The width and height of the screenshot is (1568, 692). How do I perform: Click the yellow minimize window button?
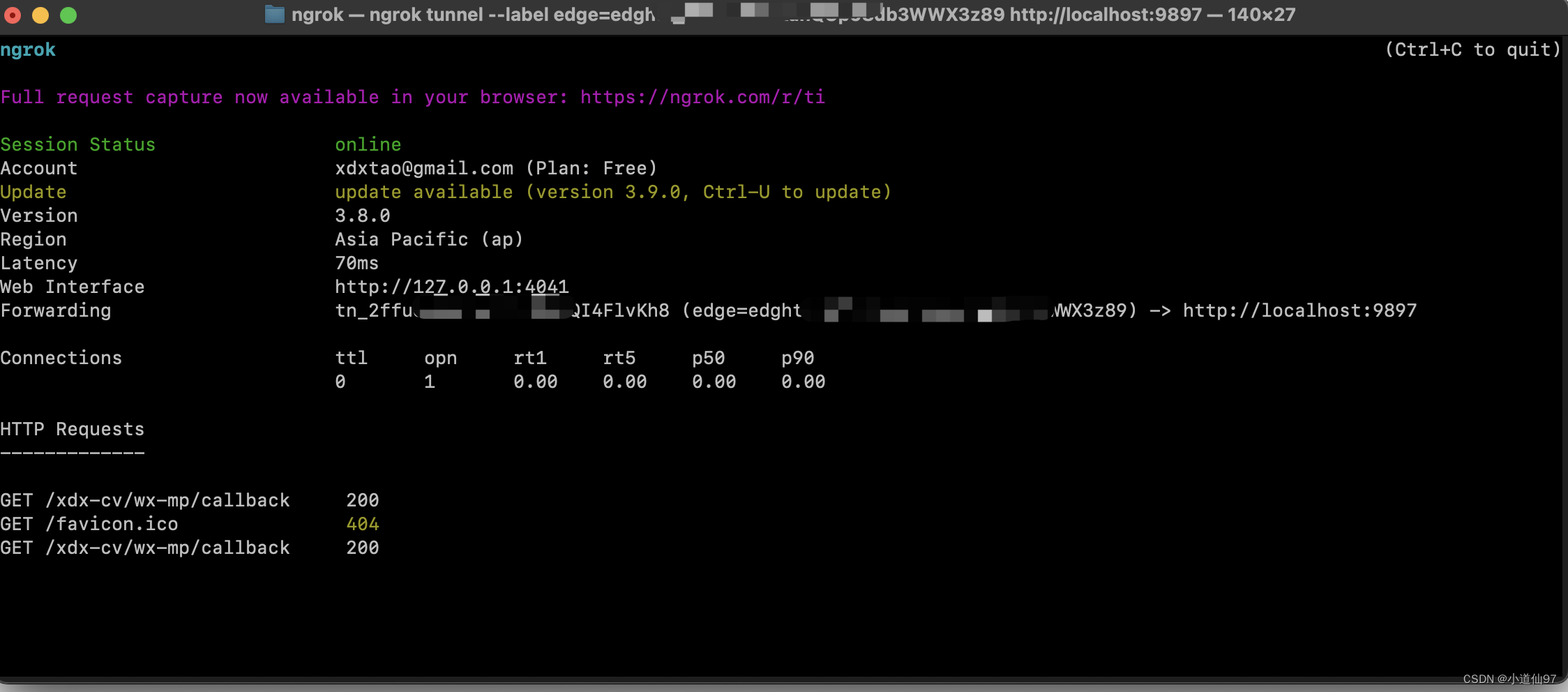40,15
